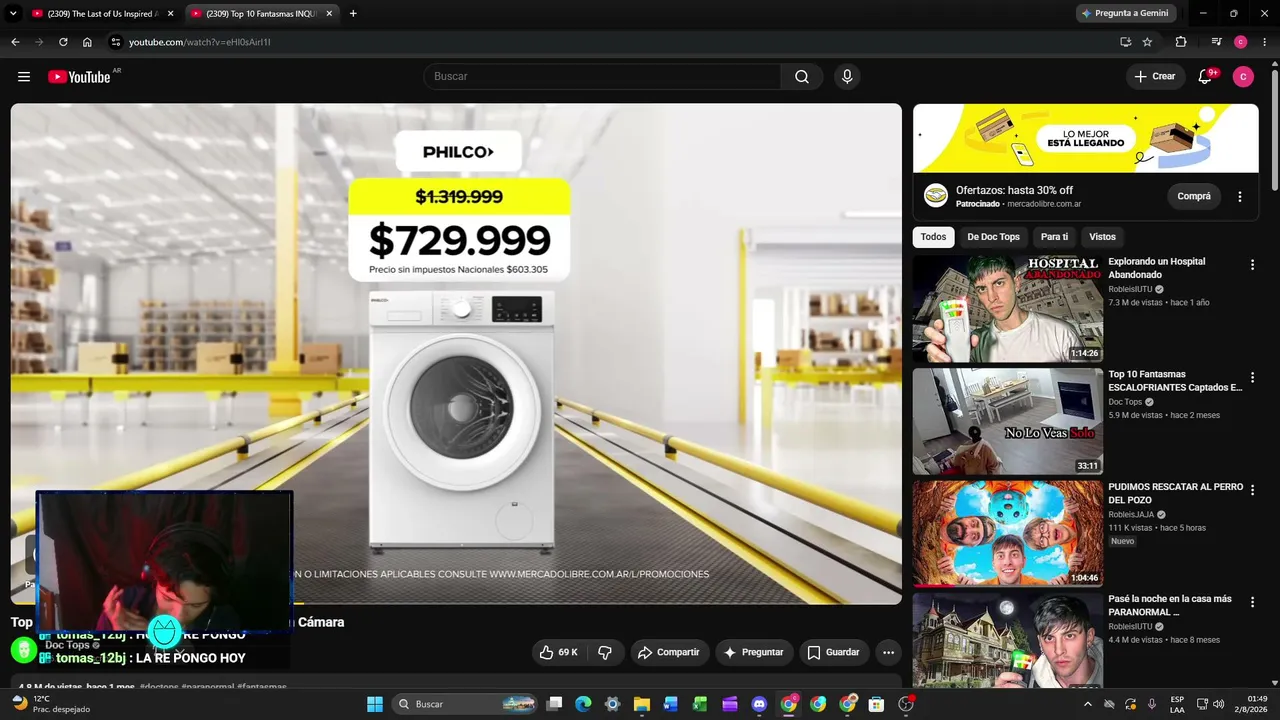Screen dimensions: 1280x720
Task: Open the volume icon in system tray
Action: click(x=1218, y=704)
